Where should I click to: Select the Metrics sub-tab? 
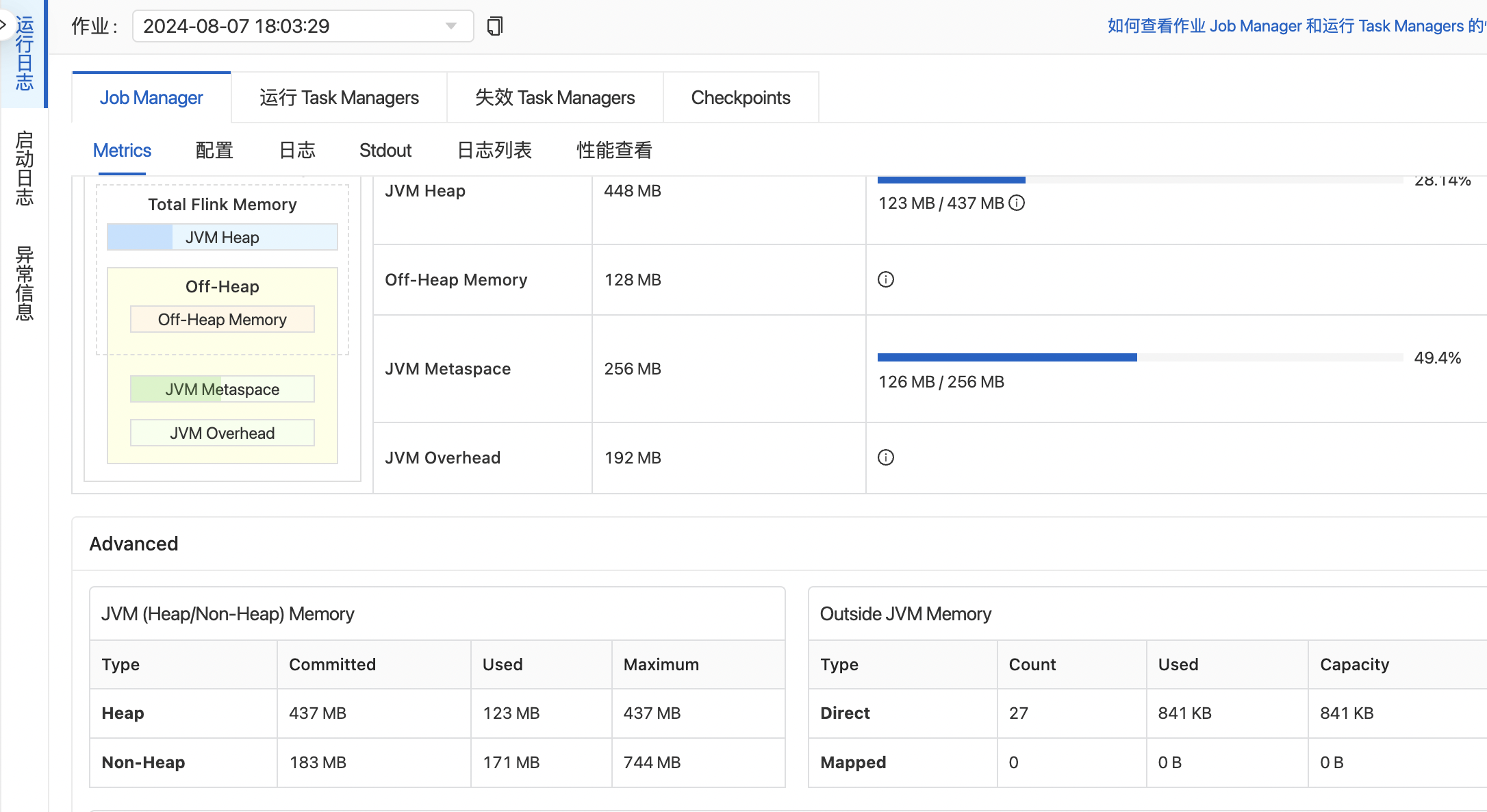coord(122,150)
